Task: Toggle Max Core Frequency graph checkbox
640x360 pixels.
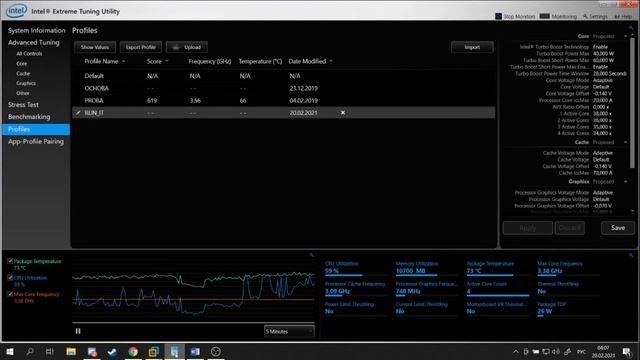Action: tap(10, 294)
